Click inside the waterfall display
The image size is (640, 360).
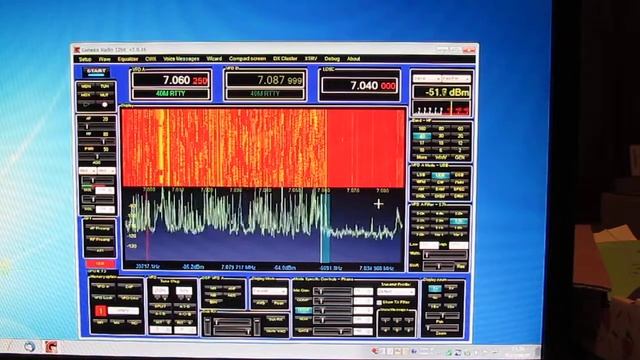pyautogui.click(x=264, y=148)
